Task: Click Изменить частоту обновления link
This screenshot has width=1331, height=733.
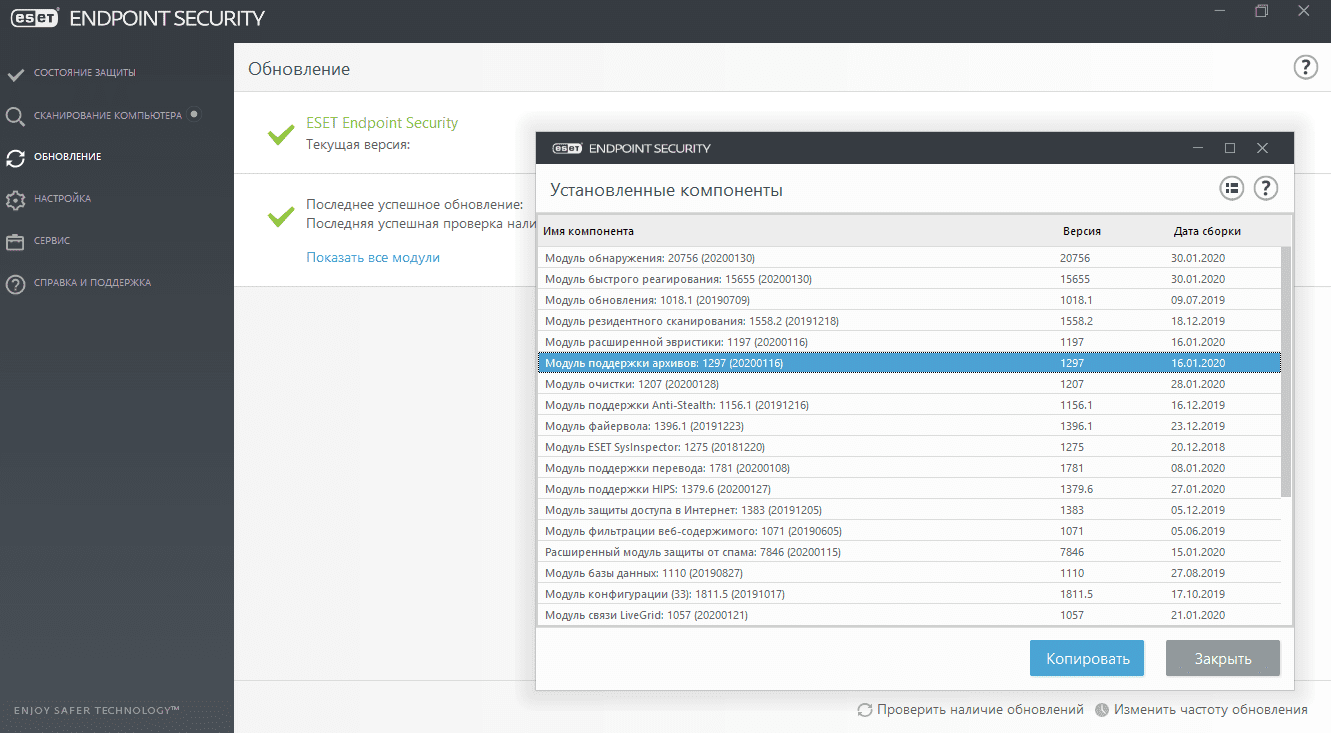Action: (1210, 710)
